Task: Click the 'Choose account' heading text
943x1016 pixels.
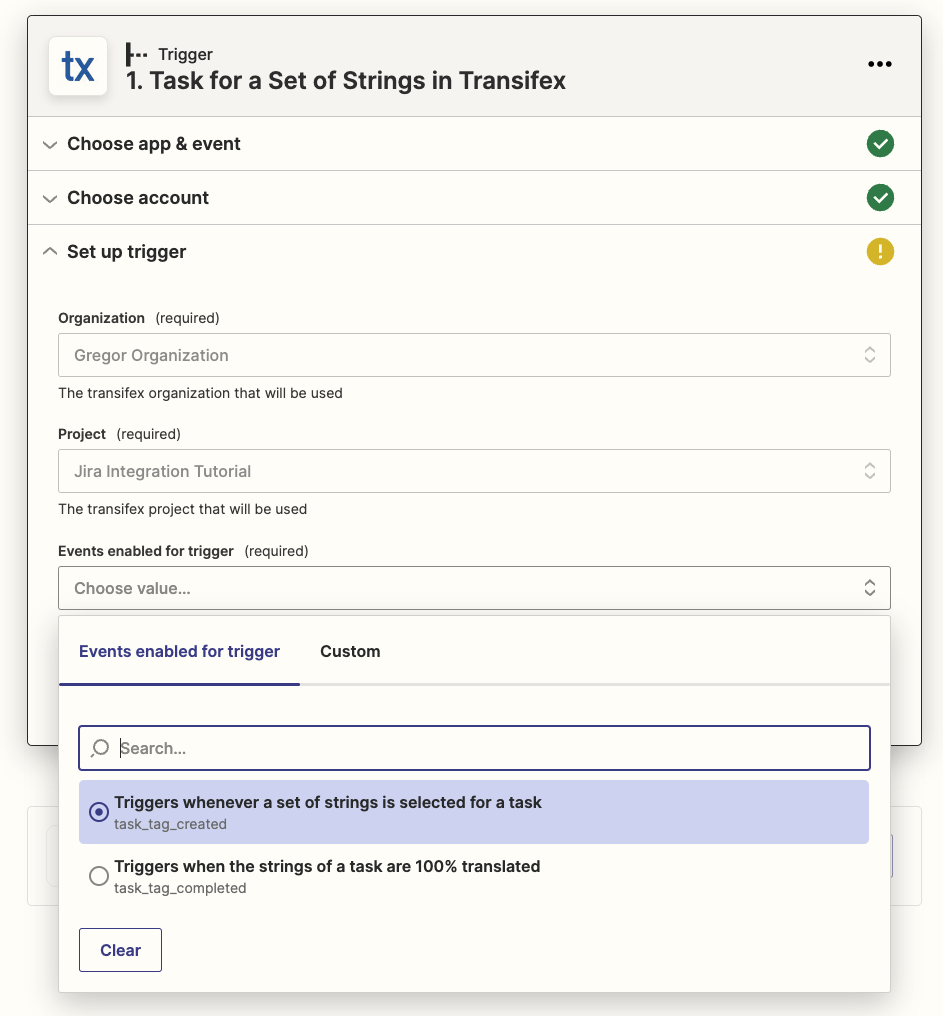Action: click(x=138, y=198)
